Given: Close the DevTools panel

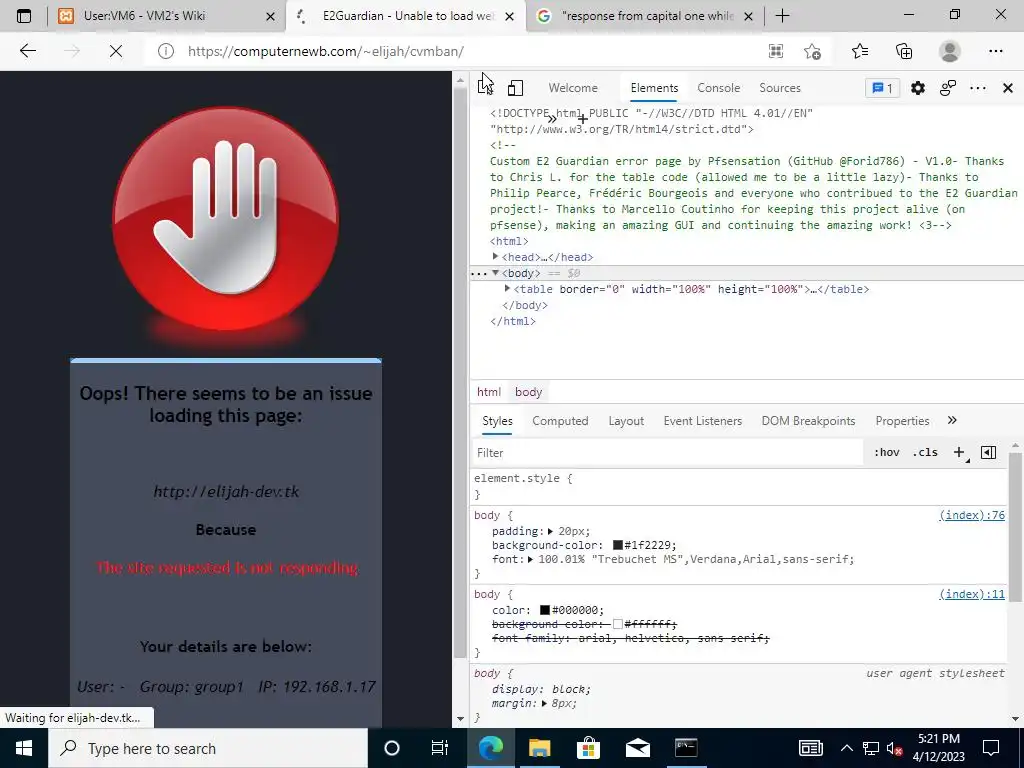Looking at the screenshot, I should pos(1008,88).
